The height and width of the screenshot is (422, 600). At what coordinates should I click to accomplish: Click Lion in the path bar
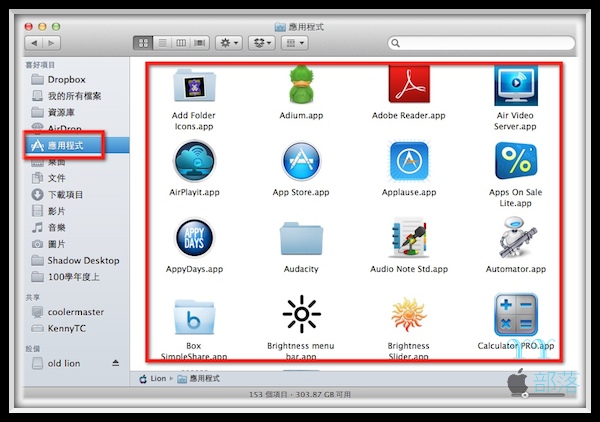[153, 379]
